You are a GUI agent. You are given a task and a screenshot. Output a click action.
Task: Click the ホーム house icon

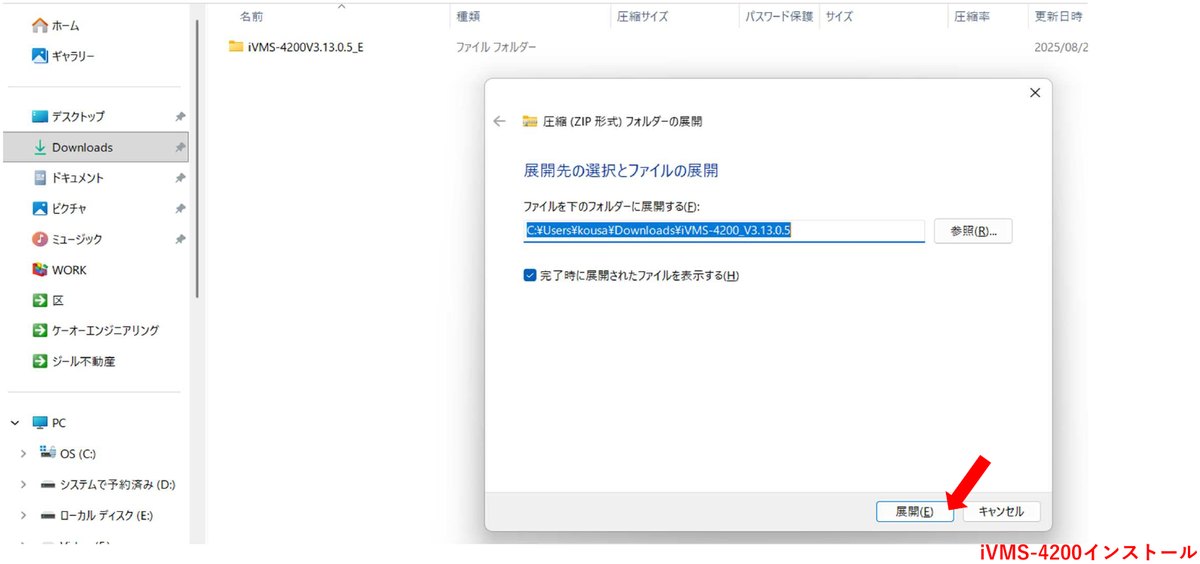click(x=40, y=25)
